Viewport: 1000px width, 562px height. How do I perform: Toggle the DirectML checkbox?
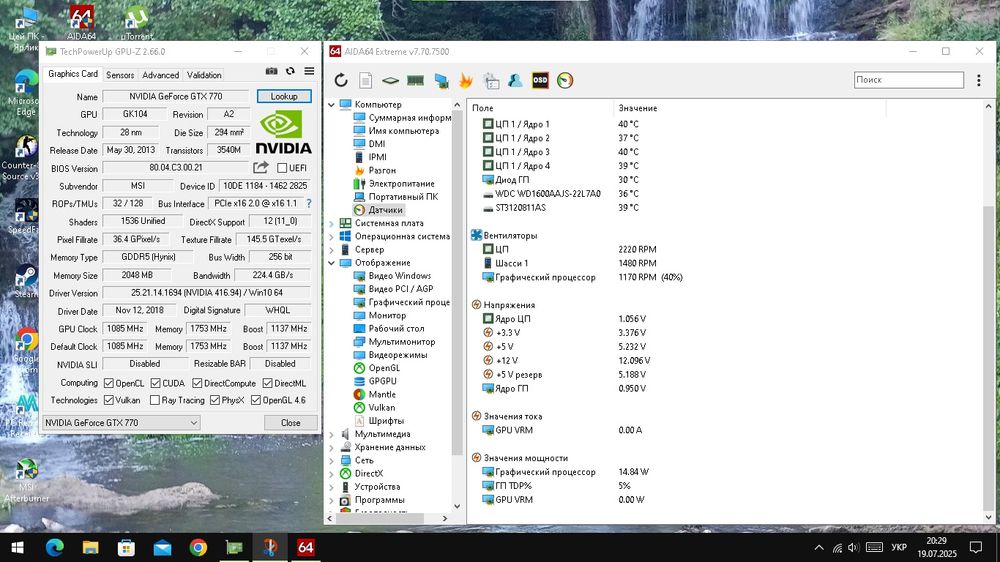[267, 383]
